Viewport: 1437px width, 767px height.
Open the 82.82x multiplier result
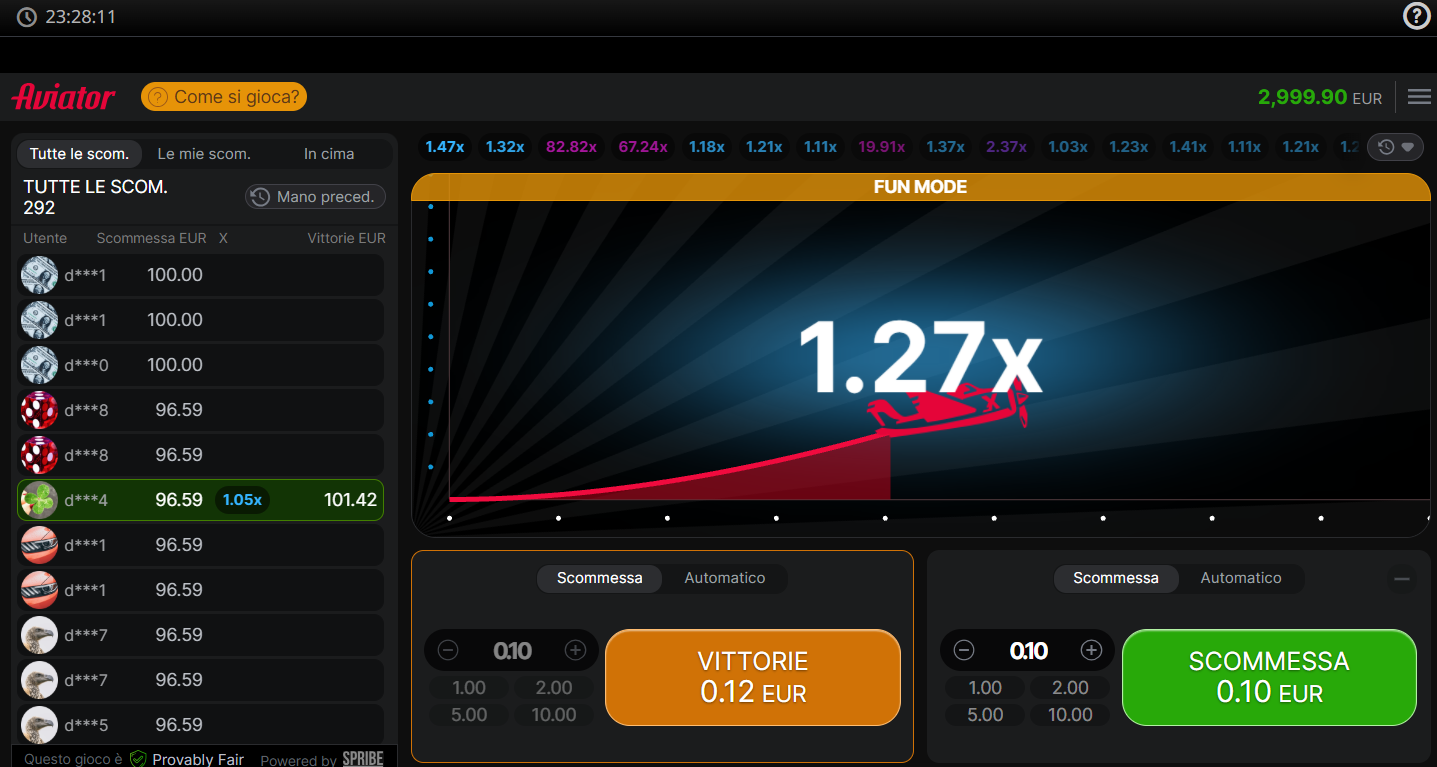tap(571, 147)
